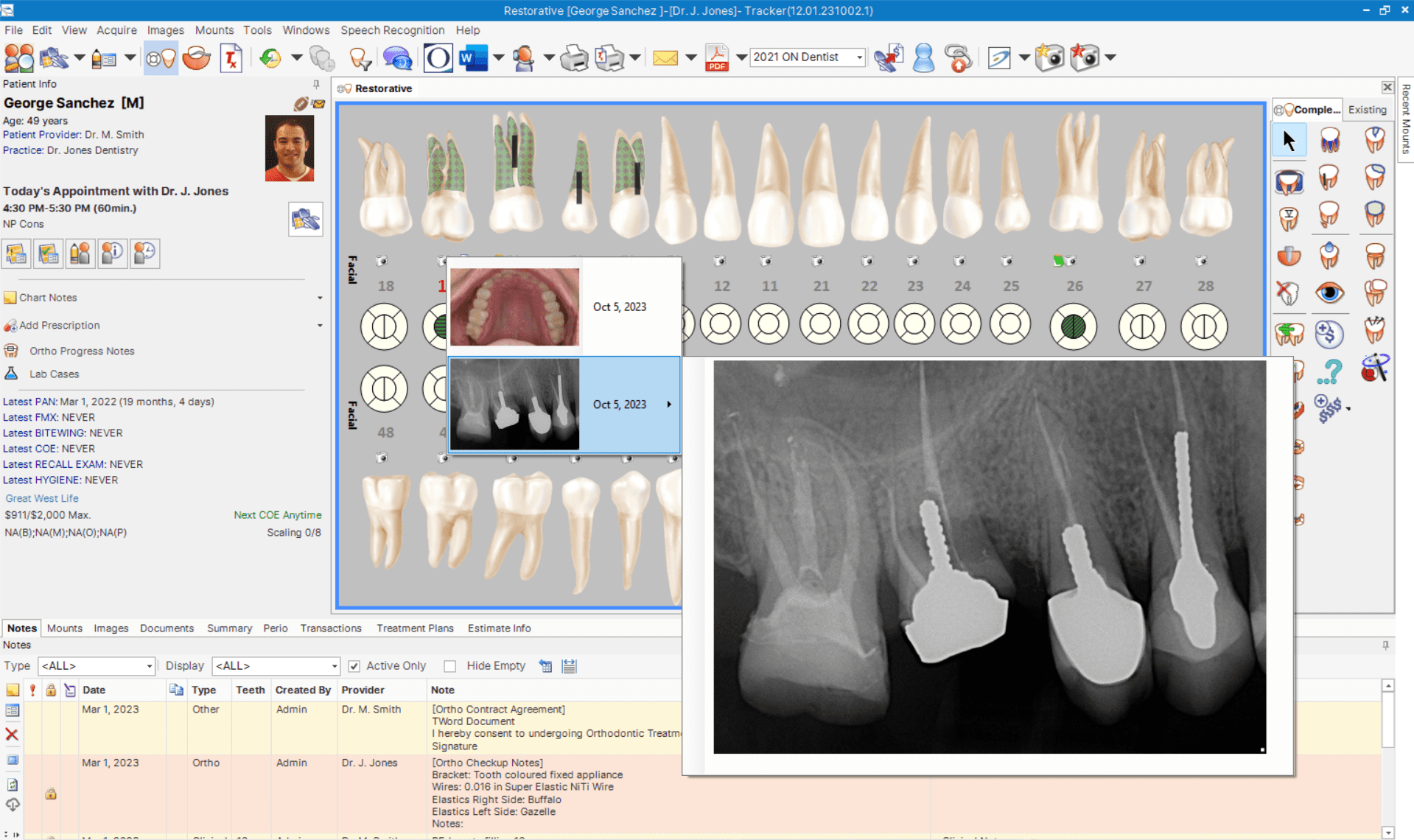Open the dropdown arrow beside email icon
Image resolution: width=1414 pixels, height=840 pixels.
690,57
